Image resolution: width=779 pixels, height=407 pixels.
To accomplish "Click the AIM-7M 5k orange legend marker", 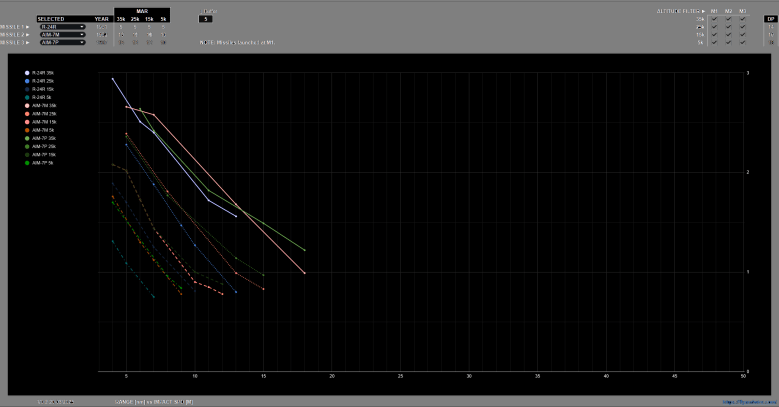I will (x=28, y=130).
